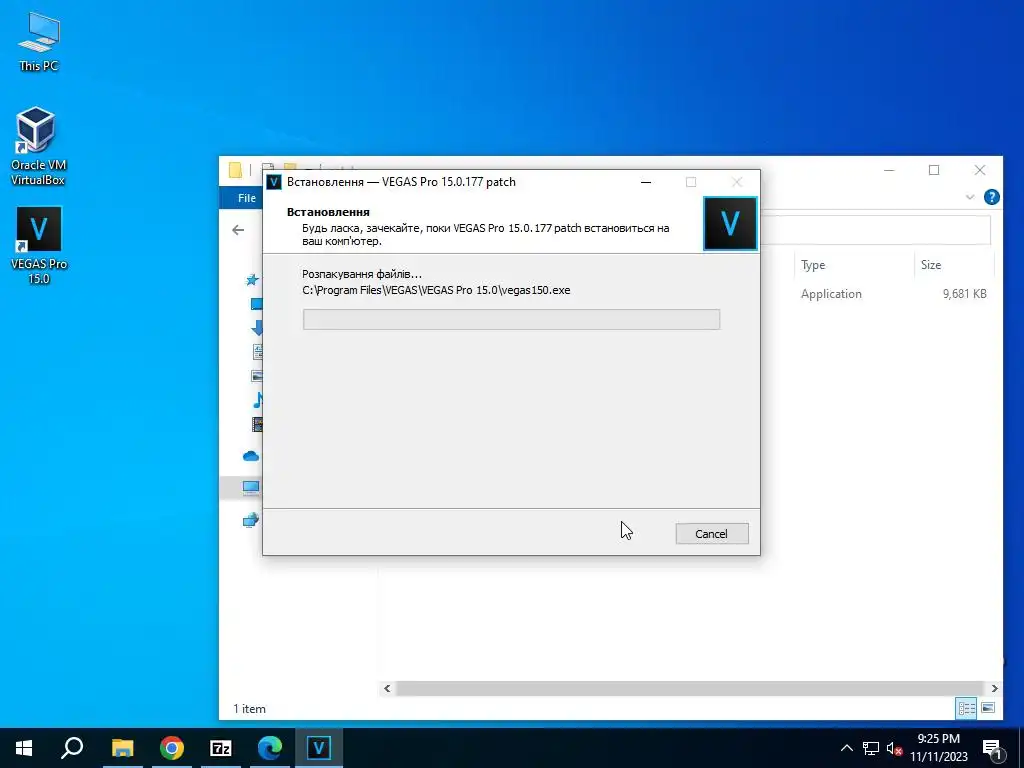The height and width of the screenshot is (768, 1024).
Task: Select VEGAS Pro 15.0 desktop shortcut
Action: 39,245
